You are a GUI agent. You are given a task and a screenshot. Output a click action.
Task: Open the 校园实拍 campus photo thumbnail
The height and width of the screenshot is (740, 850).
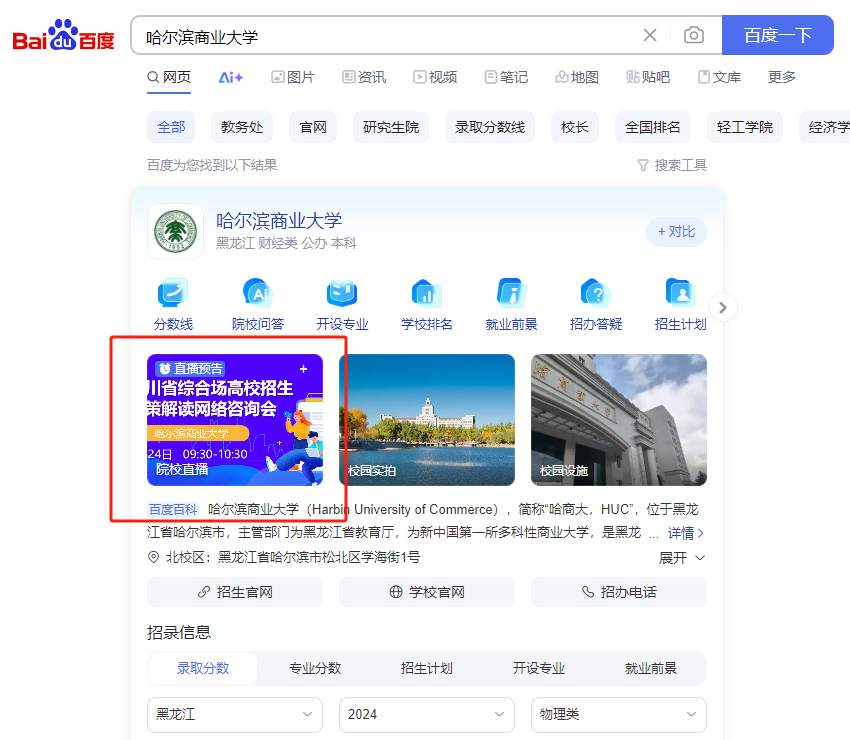click(x=427, y=420)
